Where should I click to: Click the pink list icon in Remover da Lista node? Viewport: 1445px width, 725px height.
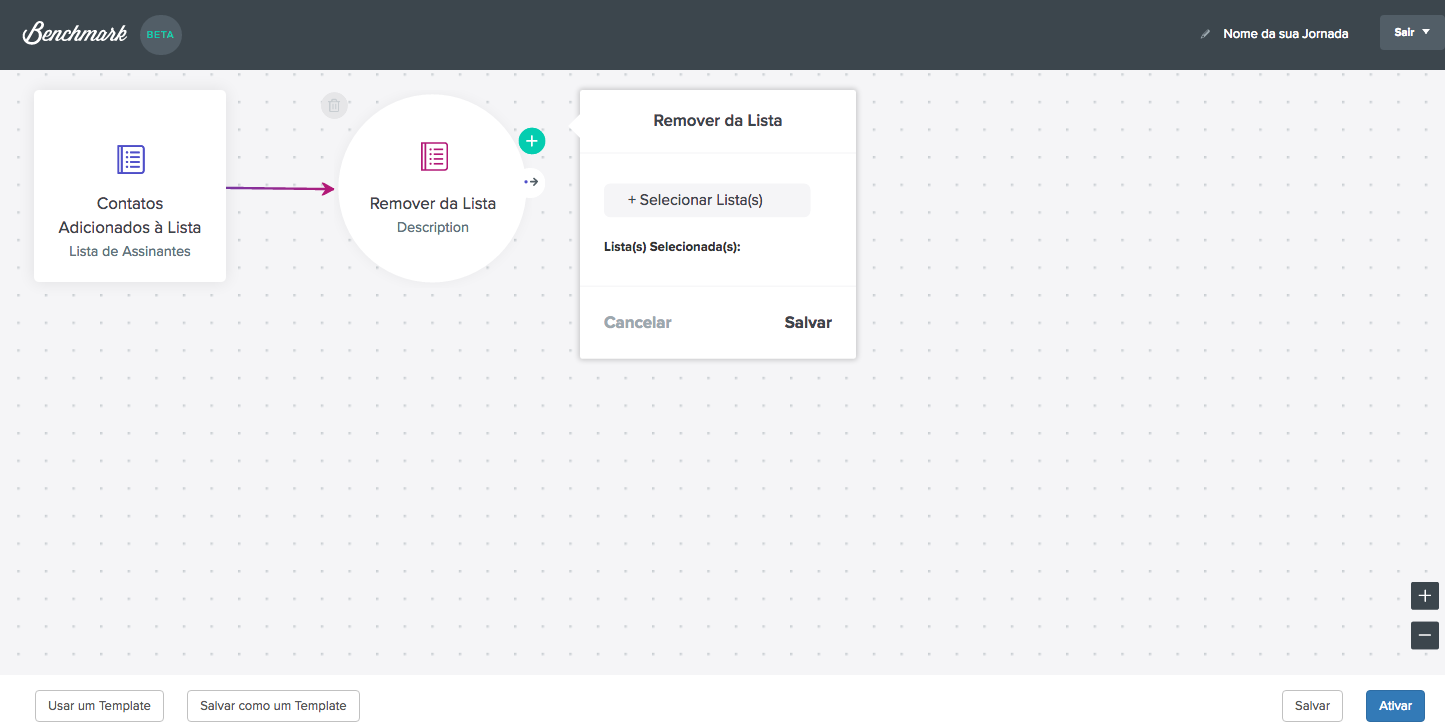434,156
